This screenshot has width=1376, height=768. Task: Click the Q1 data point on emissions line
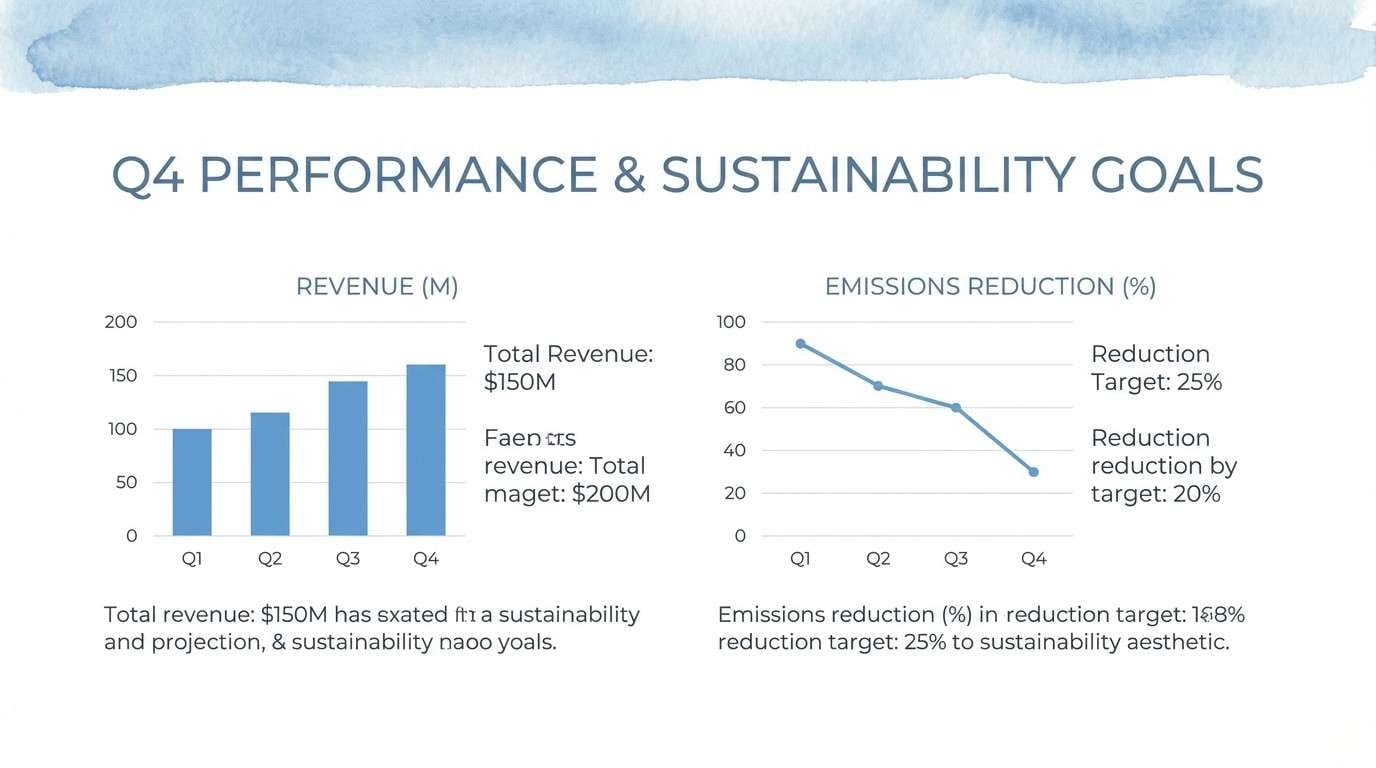[800, 343]
